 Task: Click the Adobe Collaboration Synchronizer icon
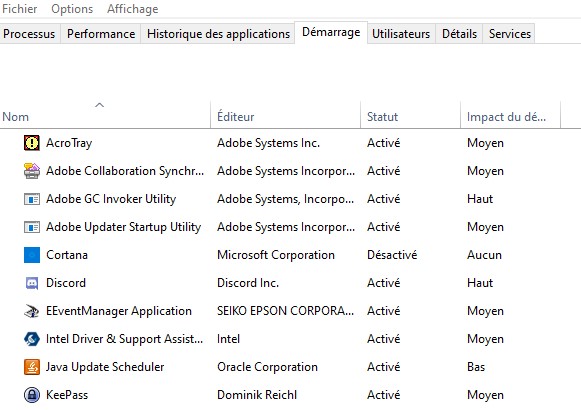31,171
